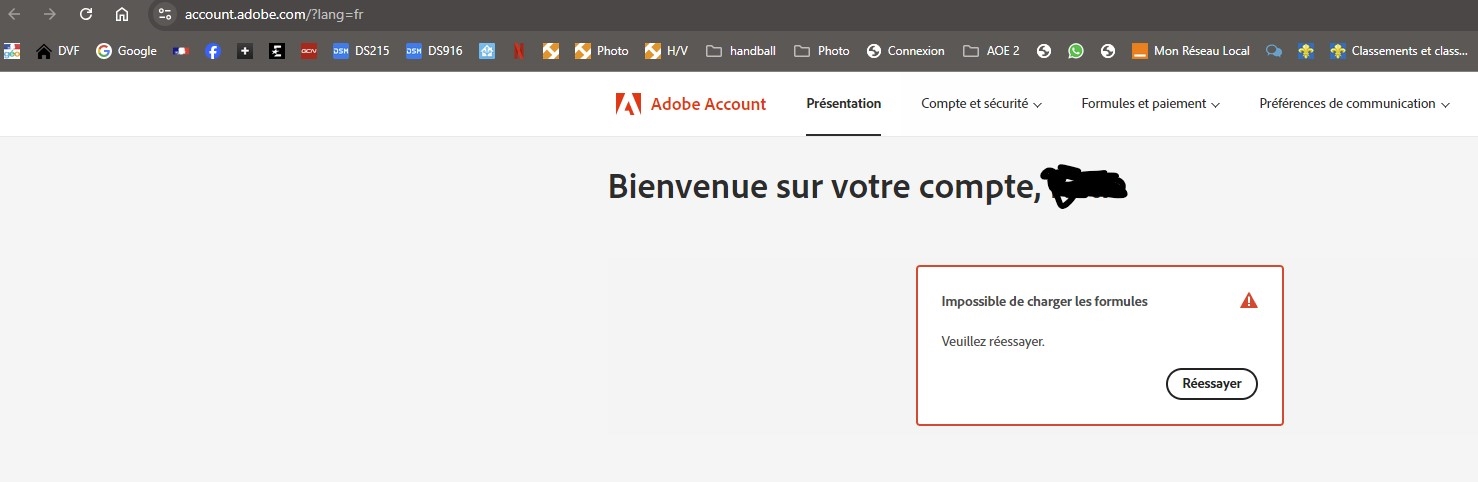Open the unlabeled fleur-de-lis bookmark

click(x=1306, y=51)
